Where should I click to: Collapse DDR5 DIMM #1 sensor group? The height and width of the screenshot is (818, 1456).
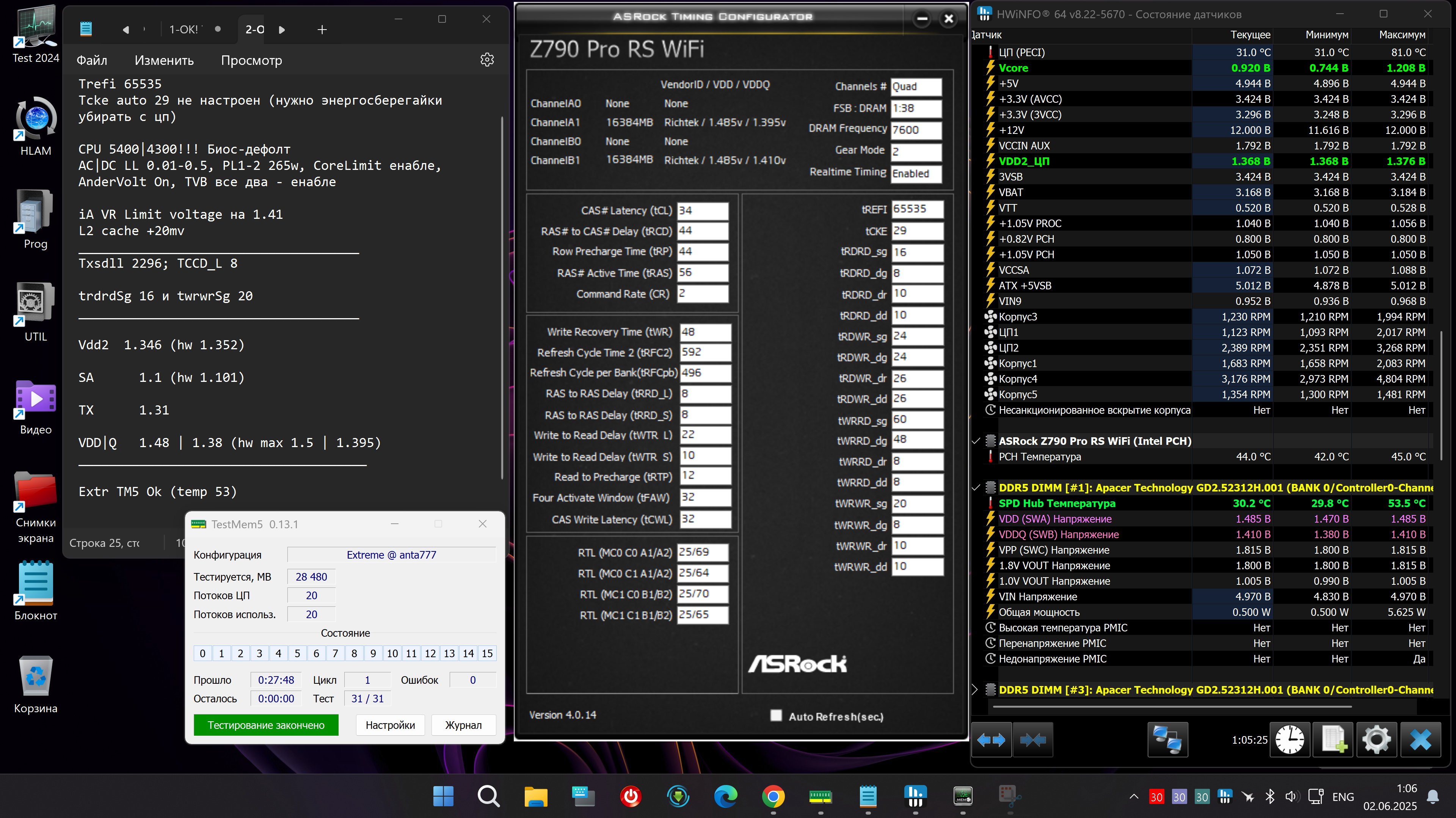(x=976, y=488)
